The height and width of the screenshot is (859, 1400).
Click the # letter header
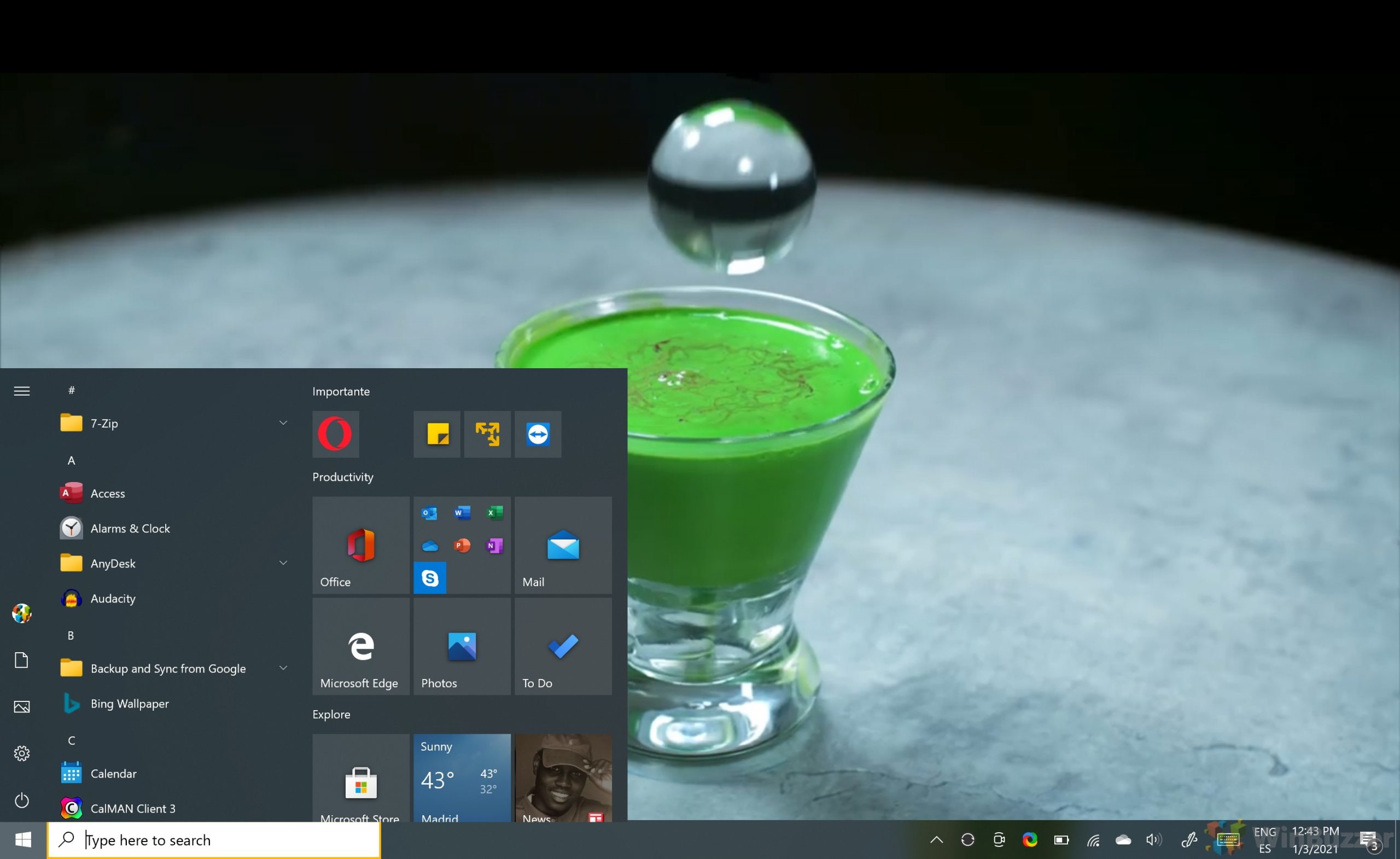point(72,390)
